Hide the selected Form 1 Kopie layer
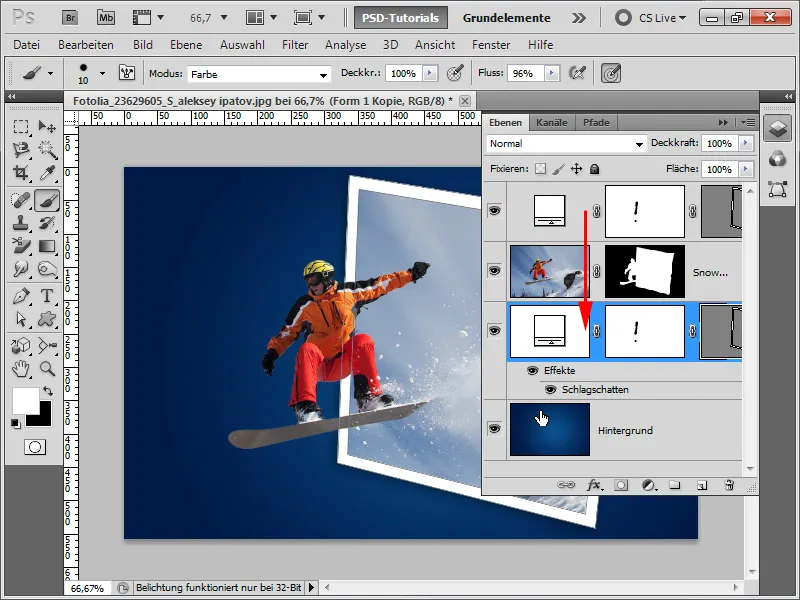This screenshot has width=800, height=600. 494,331
